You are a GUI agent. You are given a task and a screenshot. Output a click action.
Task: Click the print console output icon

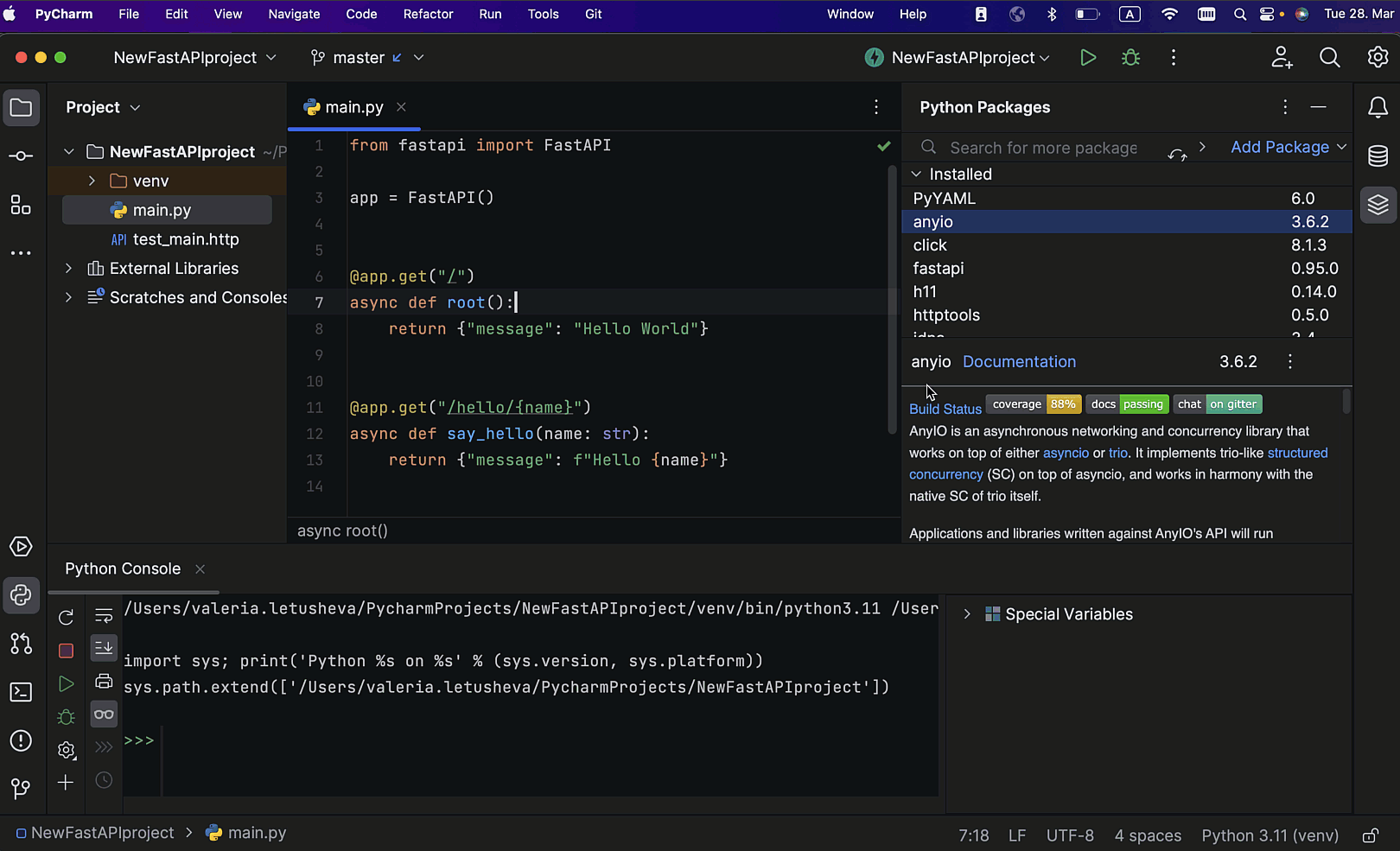(x=104, y=682)
